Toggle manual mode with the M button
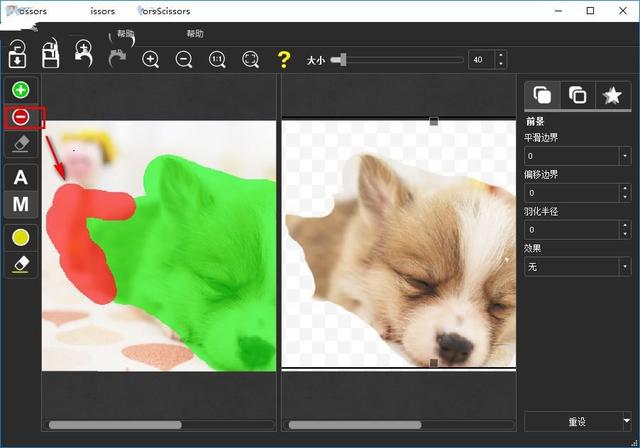The width and height of the screenshot is (640, 448). click(20, 205)
